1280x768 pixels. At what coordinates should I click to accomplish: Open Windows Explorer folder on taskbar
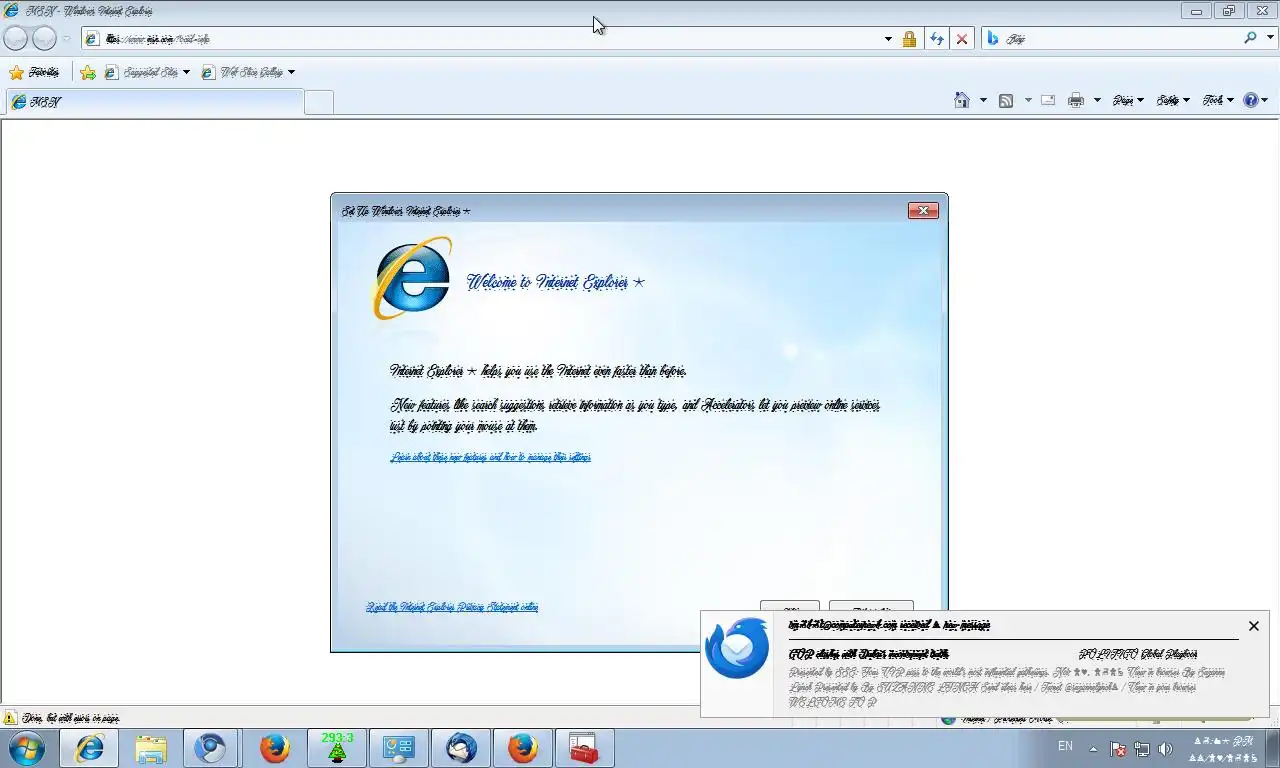[151, 748]
